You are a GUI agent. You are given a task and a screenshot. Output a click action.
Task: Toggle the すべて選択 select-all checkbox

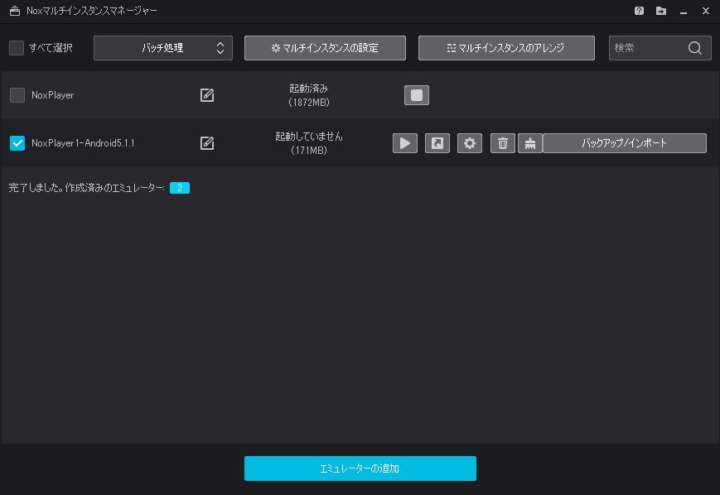click(17, 48)
